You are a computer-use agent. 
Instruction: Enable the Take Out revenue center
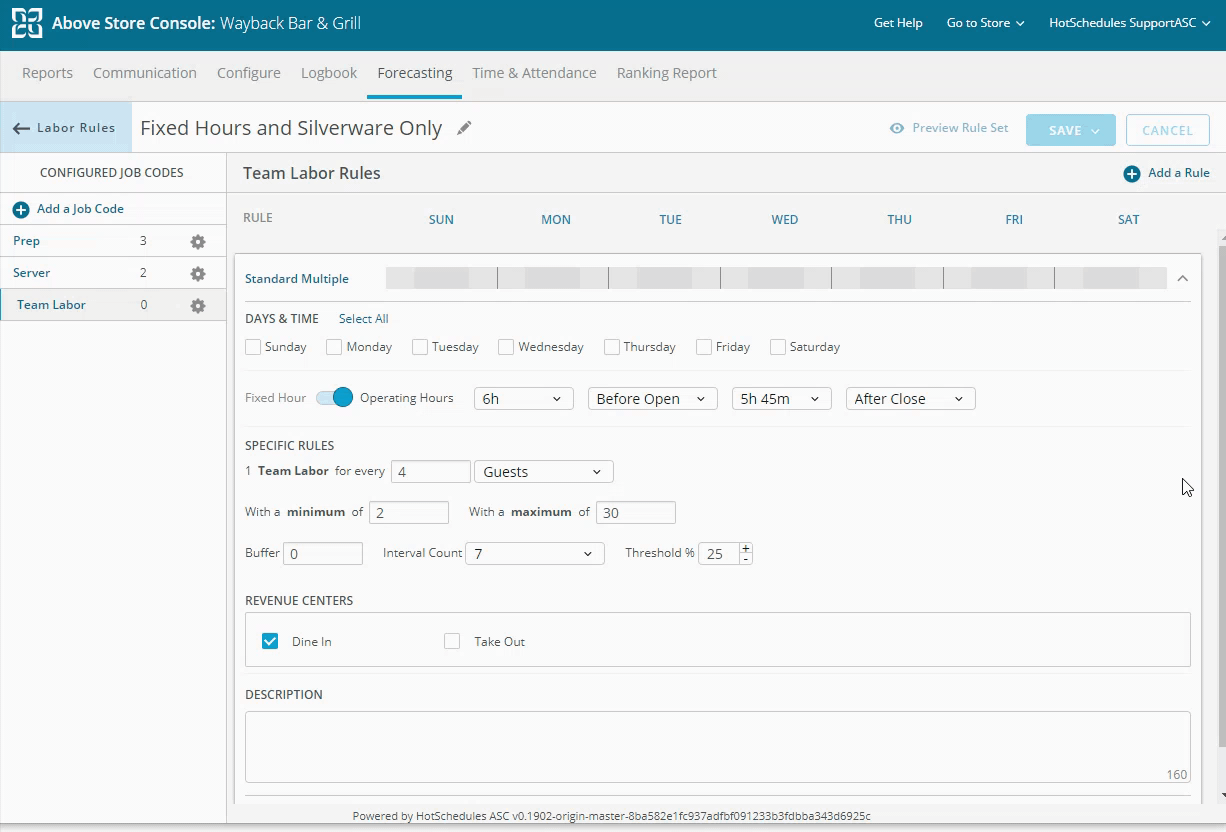pos(452,642)
